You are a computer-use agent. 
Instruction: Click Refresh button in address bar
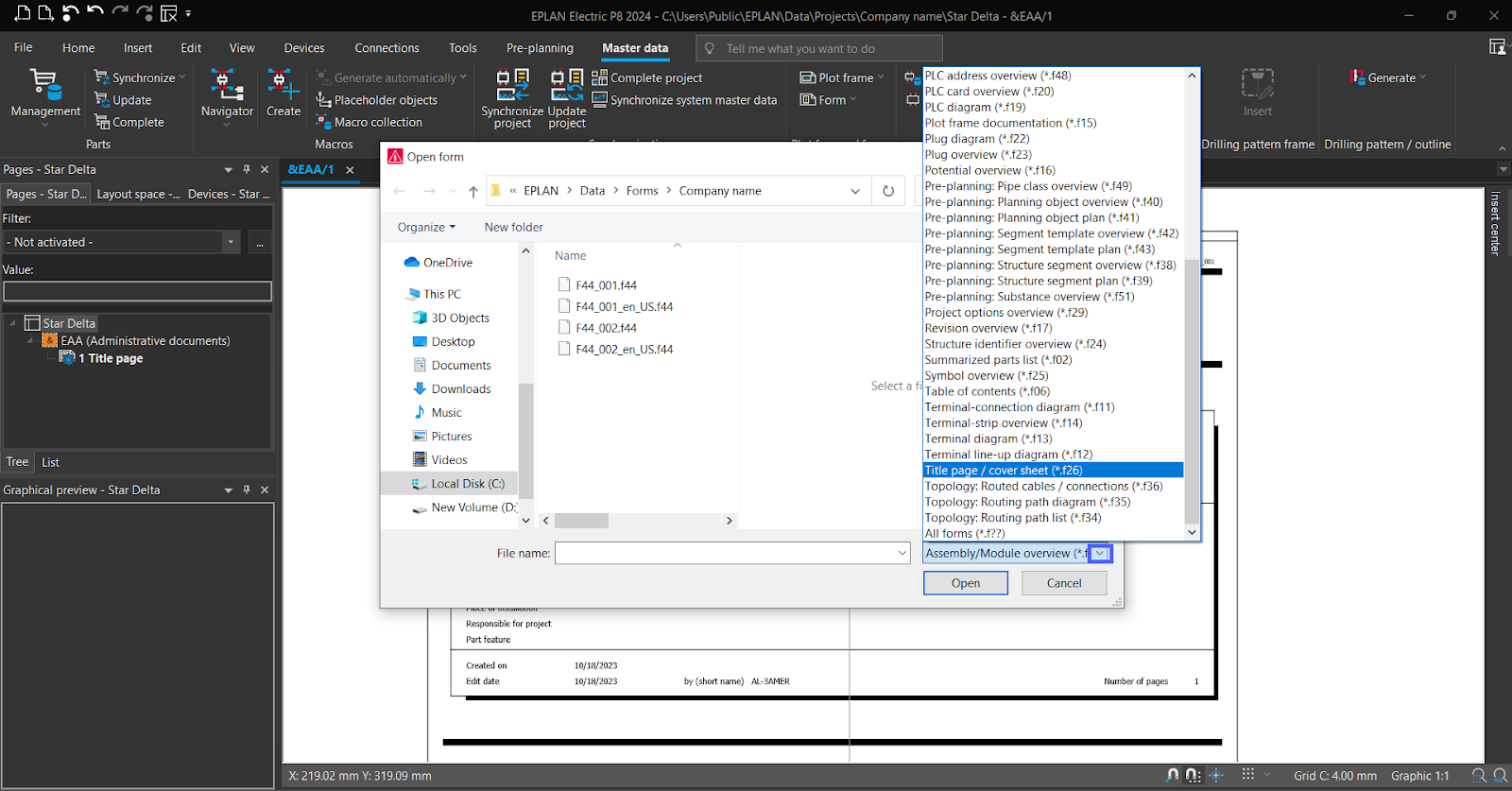click(888, 191)
